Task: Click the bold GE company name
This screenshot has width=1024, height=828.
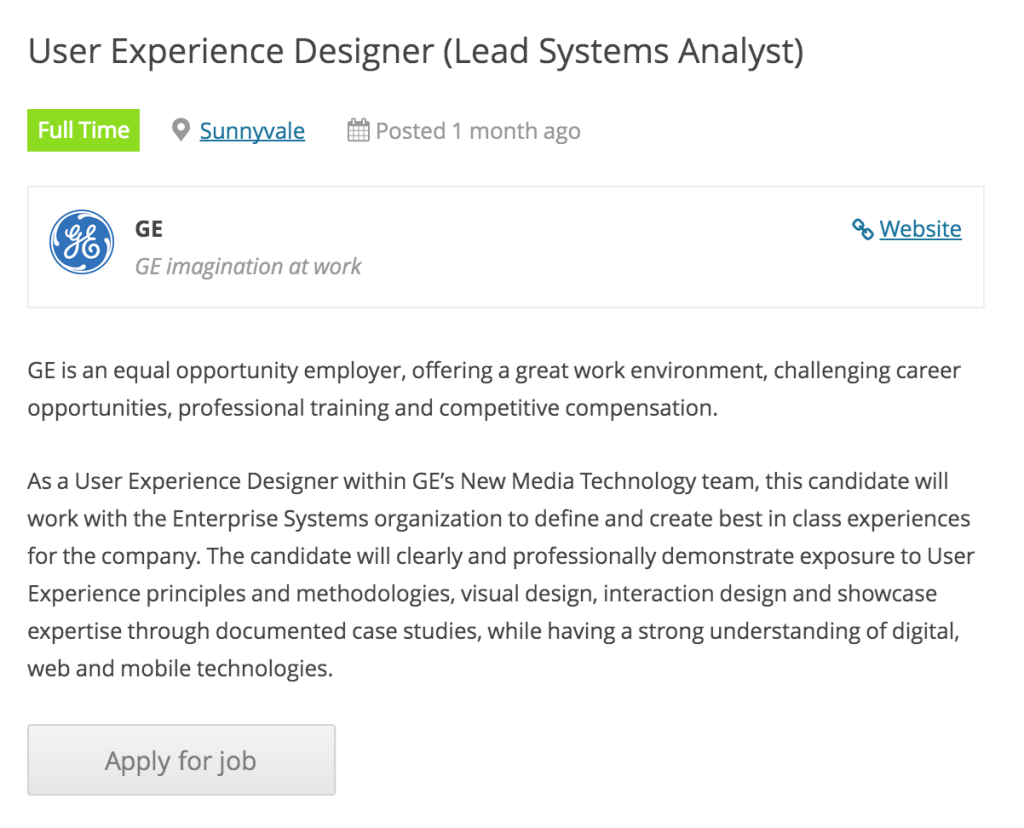Action: (149, 229)
